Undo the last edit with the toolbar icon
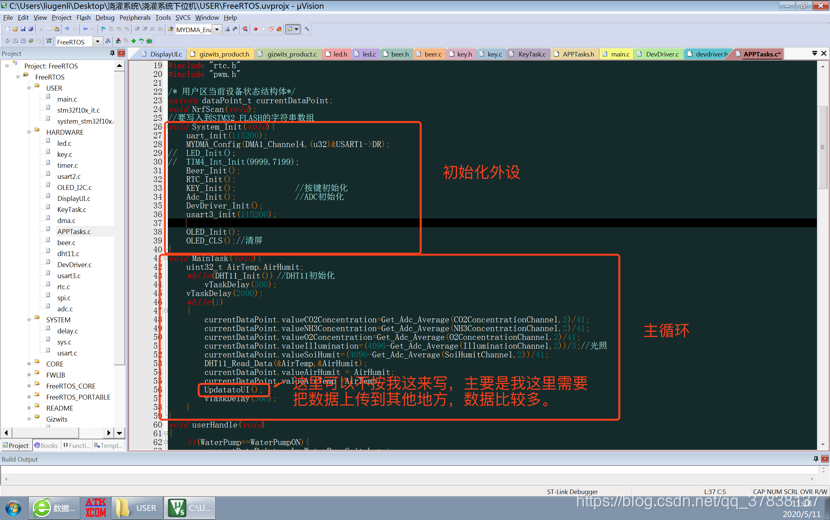 (67, 29)
